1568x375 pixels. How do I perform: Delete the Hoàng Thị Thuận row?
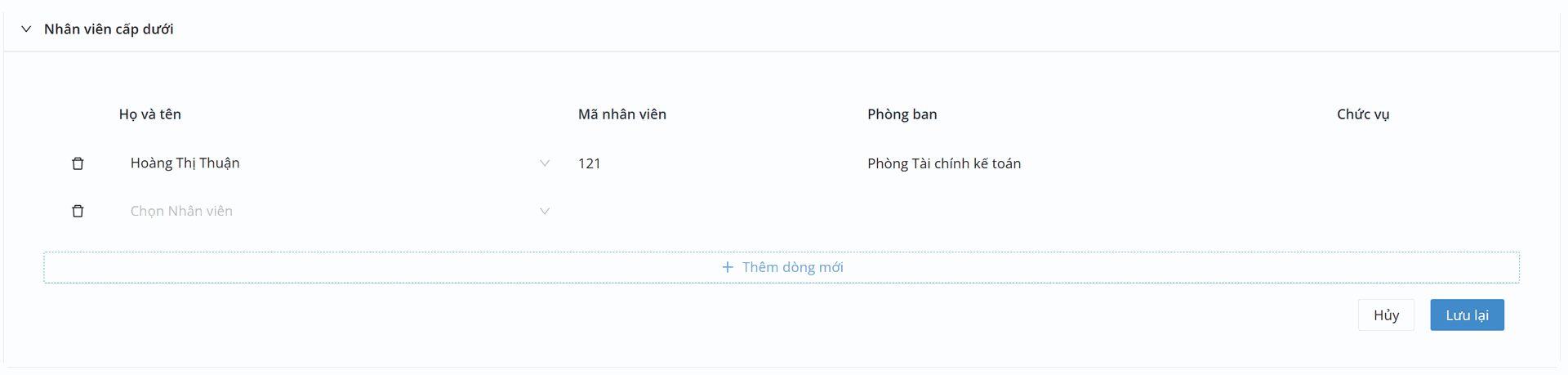click(x=78, y=163)
